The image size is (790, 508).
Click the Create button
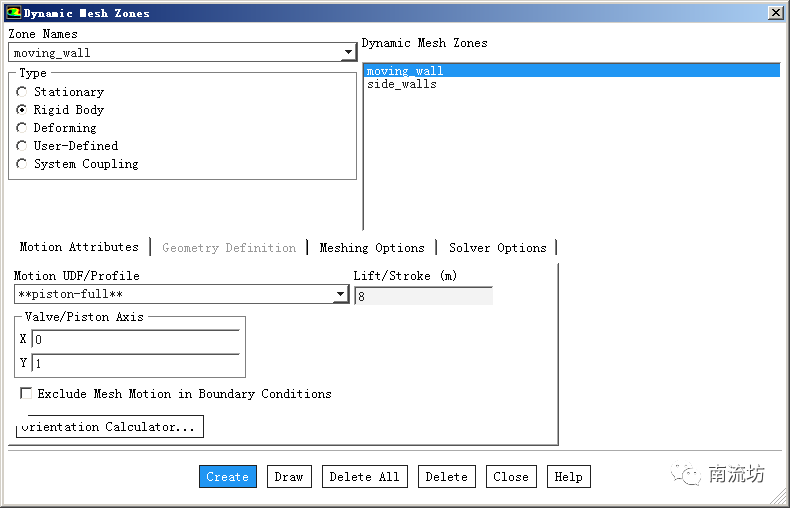[x=228, y=476]
